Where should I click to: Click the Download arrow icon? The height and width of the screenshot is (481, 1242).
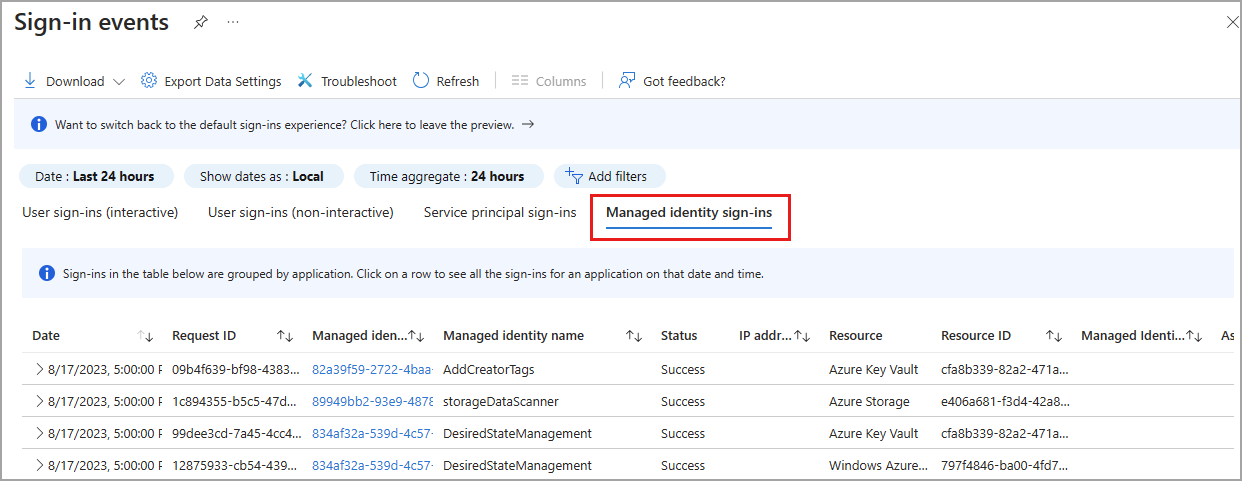[x=30, y=81]
